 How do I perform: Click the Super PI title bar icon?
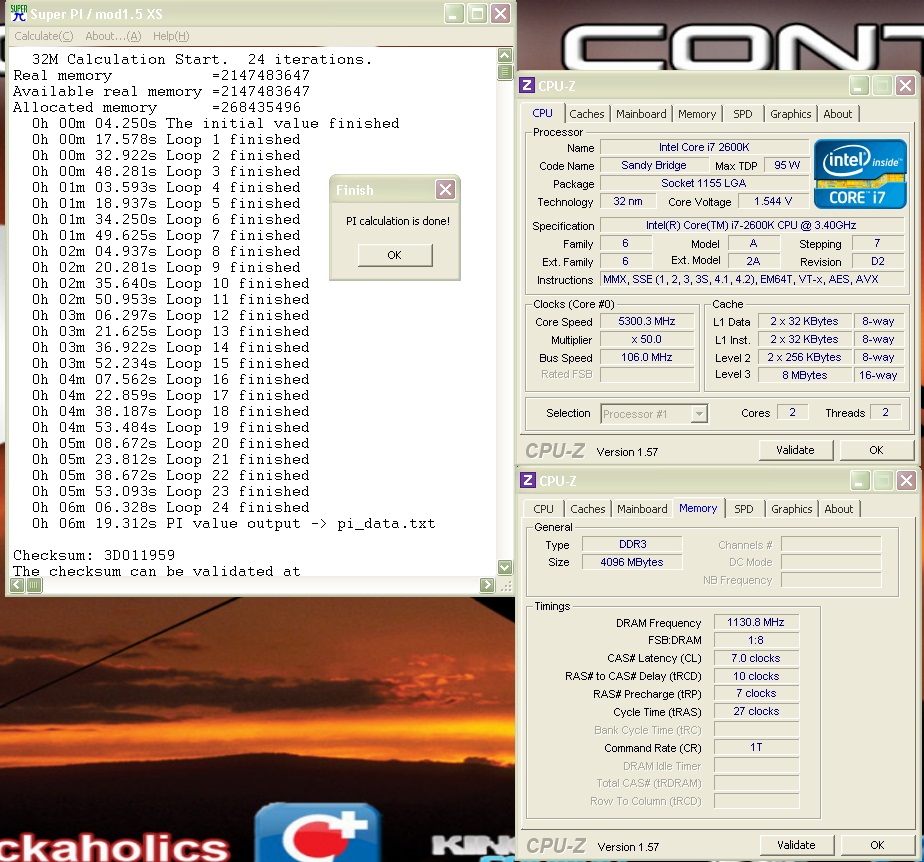click(x=18, y=13)
